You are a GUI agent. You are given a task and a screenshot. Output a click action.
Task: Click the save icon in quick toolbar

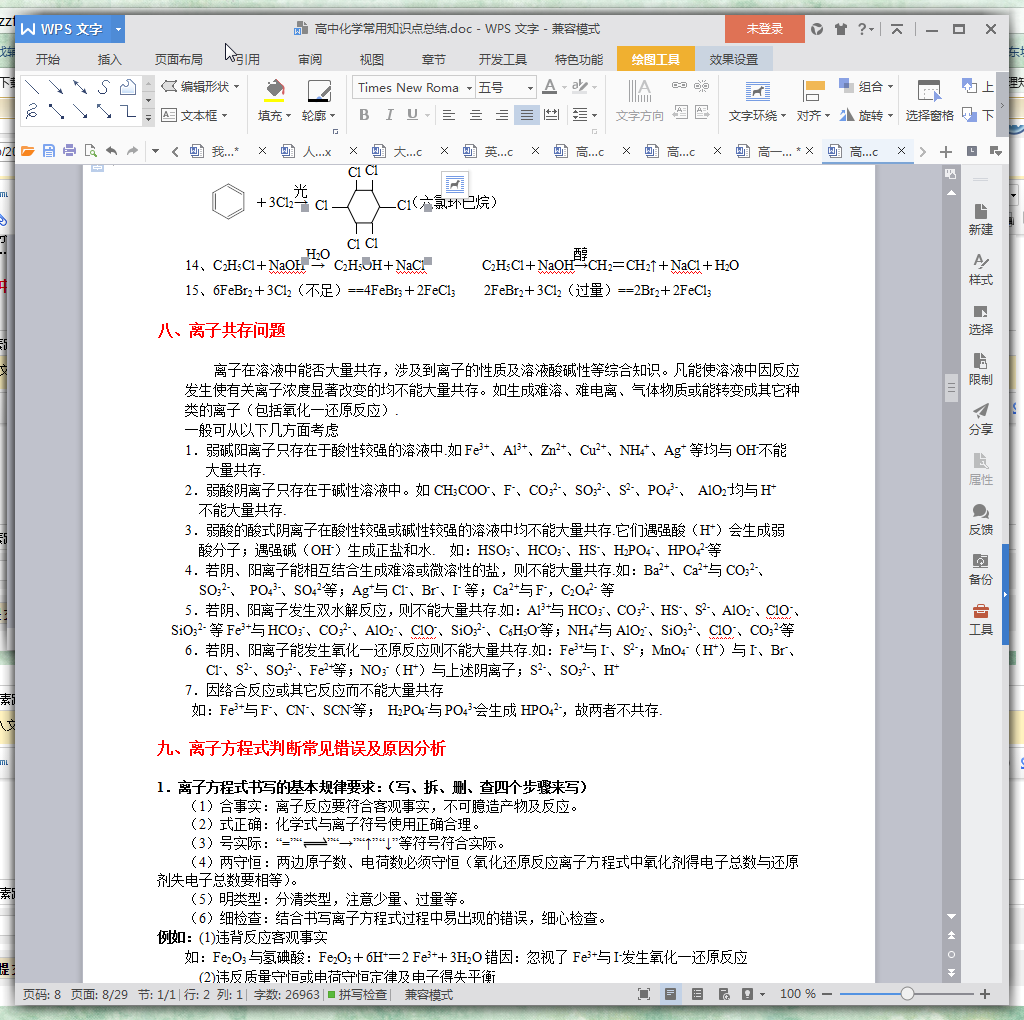pyautogui.click(x=49, y=151)
